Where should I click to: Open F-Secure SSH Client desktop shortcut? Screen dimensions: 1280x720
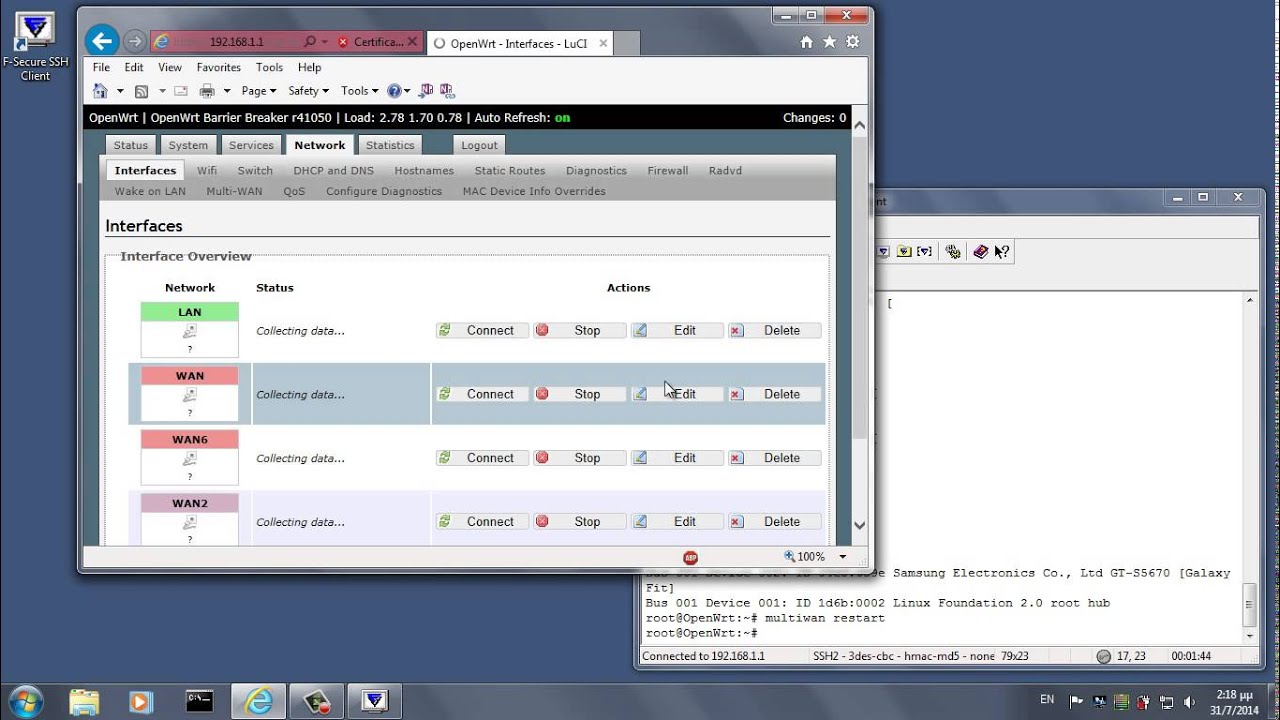click(x=35, y=48)
